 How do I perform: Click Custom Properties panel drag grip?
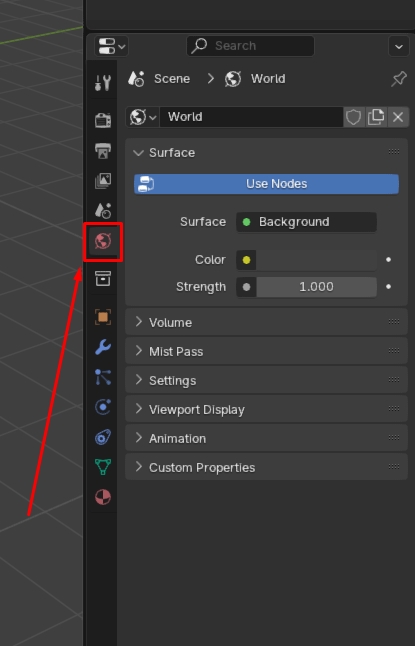[x=394, y=467]
